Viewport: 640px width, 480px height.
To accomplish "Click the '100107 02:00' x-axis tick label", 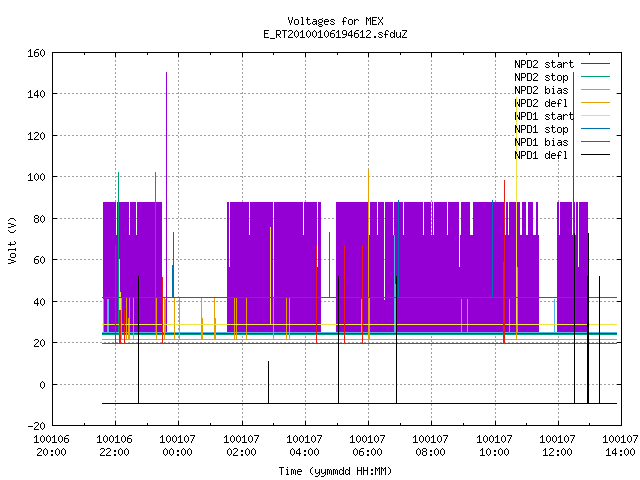I will (x=241, y=446).
